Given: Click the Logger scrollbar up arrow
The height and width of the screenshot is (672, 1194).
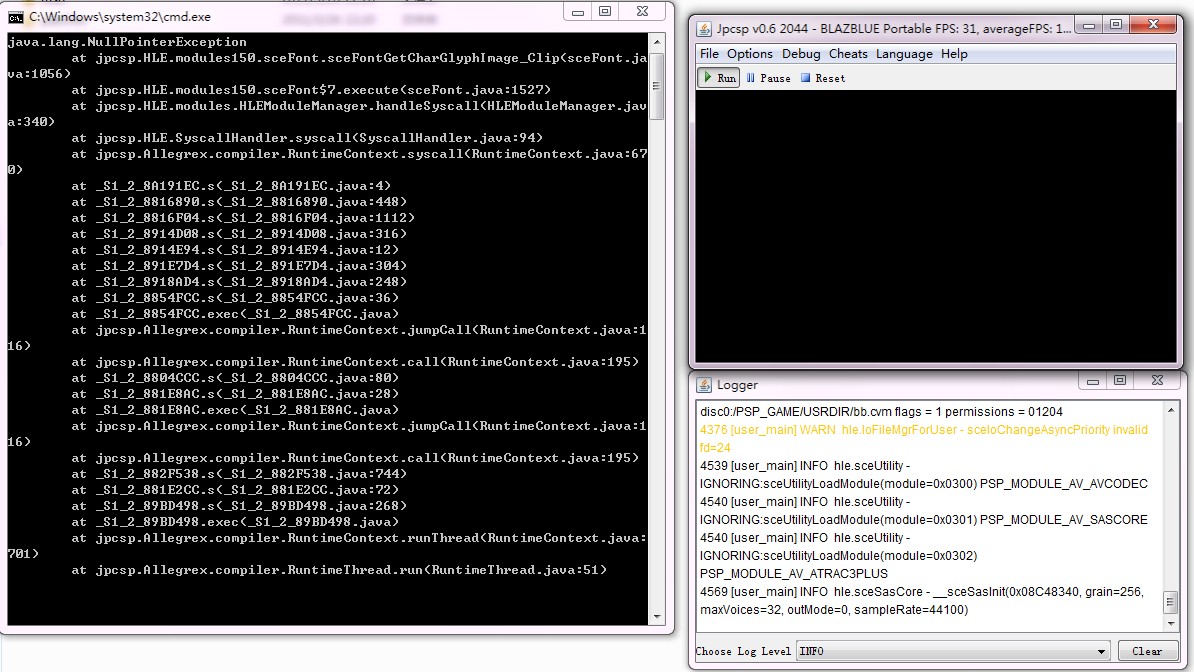Looking at the screenshot, I should click(x=1171, y=410).
